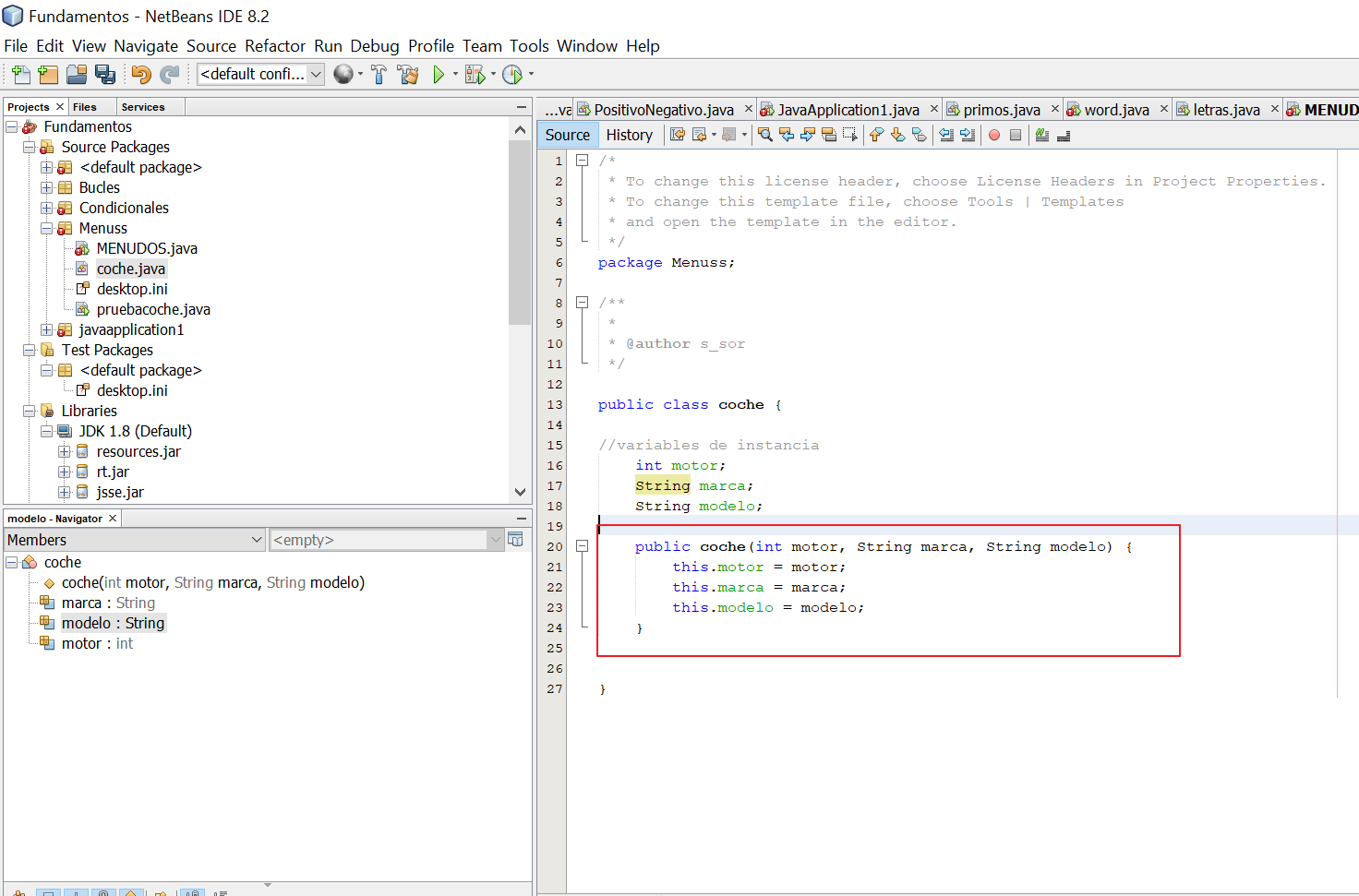Image resolution: width=1359 pixels, height=896 pixels.
Task: Go to last edit location in the editor toolbar
Action: 678,135
